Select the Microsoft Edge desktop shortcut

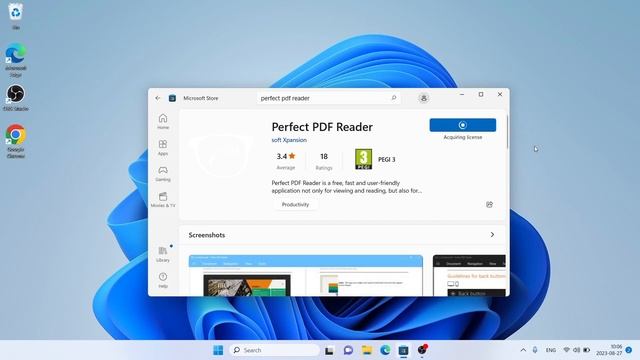pos(16,60)
